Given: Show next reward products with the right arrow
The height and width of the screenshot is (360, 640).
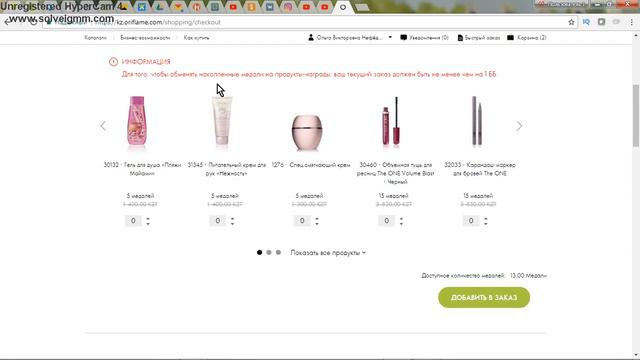Looking at the screenshot, I should pyautogui.click(x=519, y=126).
